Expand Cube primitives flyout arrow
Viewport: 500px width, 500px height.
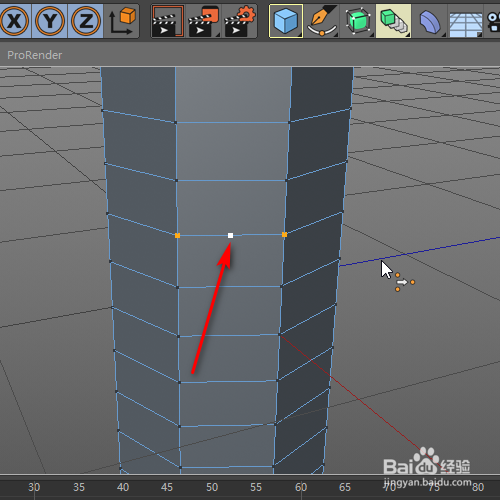(300, 35)
